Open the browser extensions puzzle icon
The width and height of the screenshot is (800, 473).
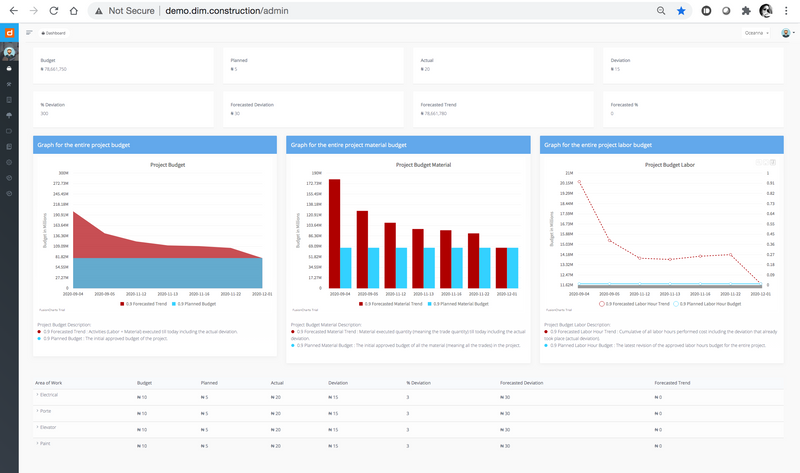[x=745, y=10]
